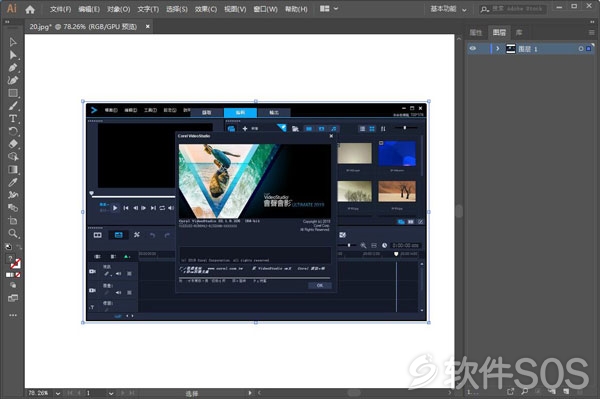Open the 基本功能 workspace dropdown

448,9
